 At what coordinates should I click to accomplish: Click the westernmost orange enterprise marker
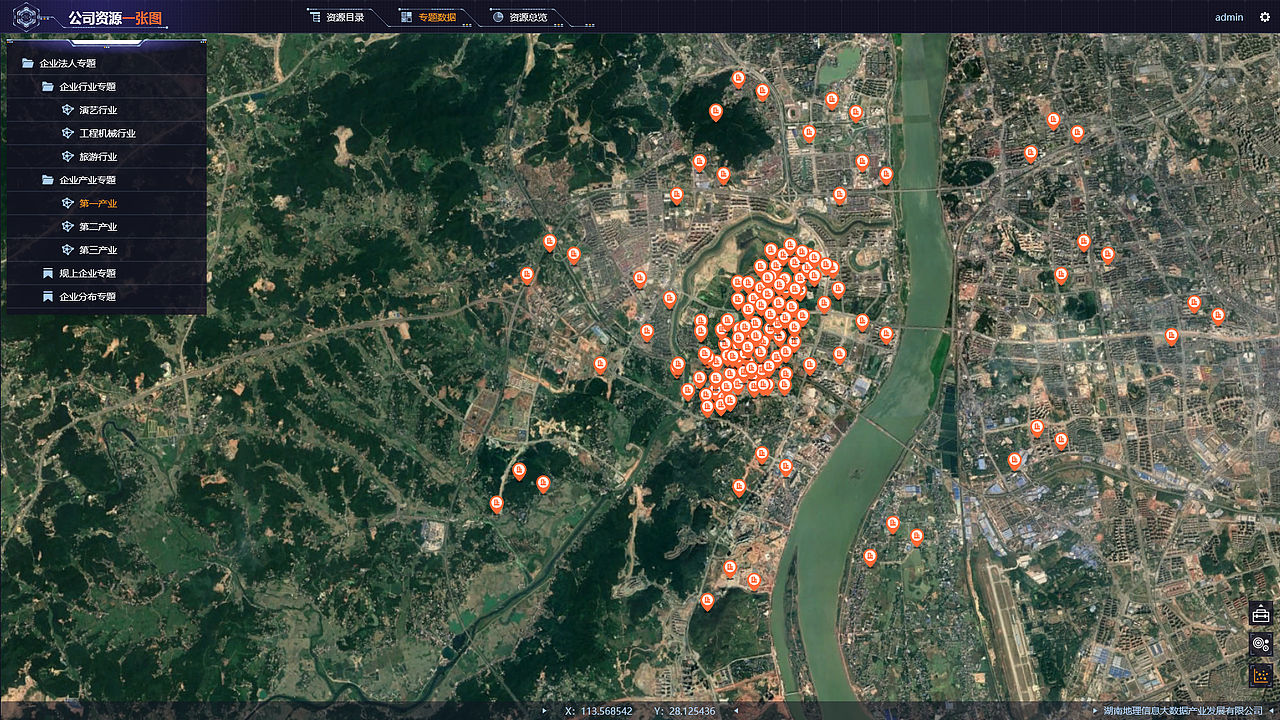(496, 504)
